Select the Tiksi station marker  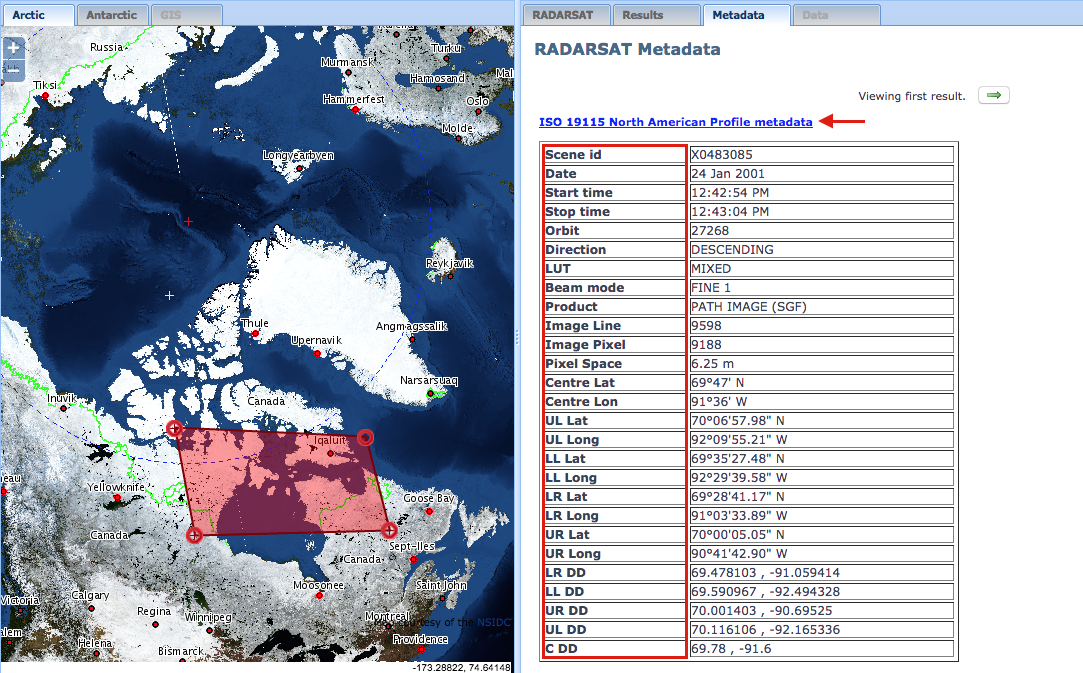coord(45,95)
